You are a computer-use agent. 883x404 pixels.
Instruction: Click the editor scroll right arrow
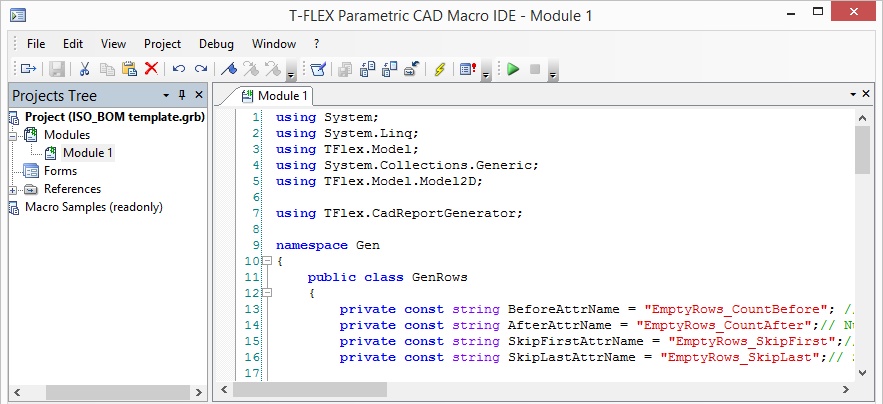click(846, 389)
